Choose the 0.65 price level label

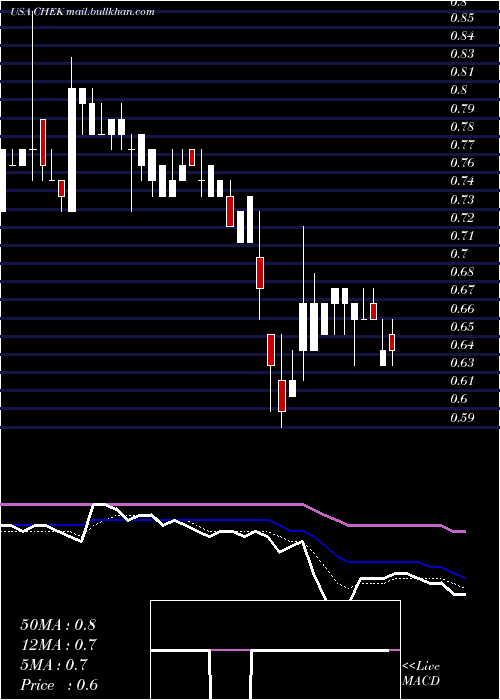pos(461,327)
